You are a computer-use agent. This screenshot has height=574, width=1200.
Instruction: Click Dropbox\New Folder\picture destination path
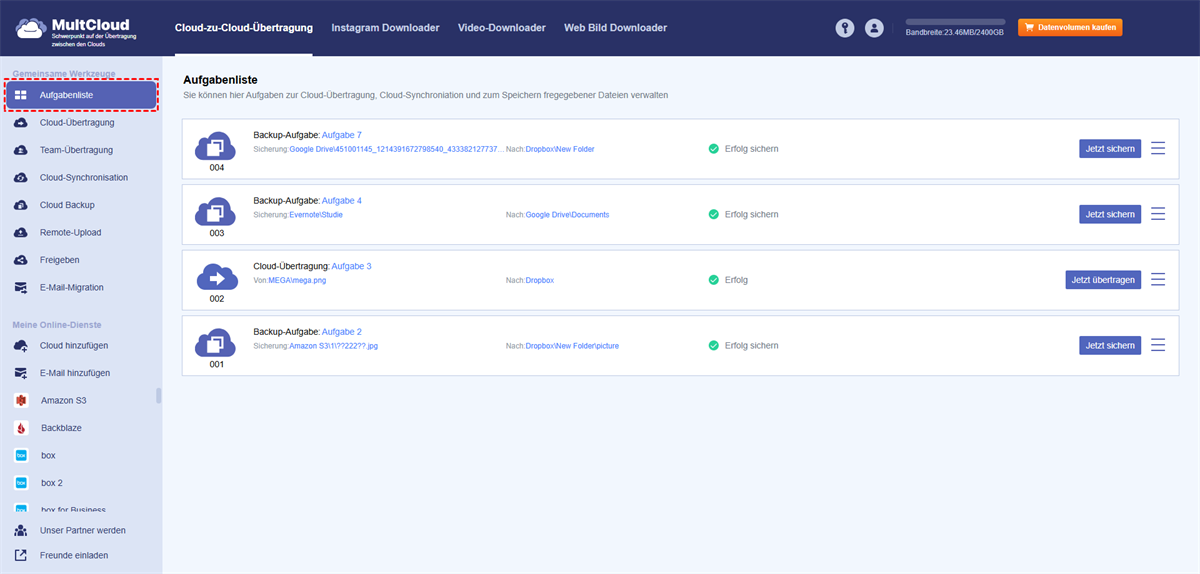(572, 346)
